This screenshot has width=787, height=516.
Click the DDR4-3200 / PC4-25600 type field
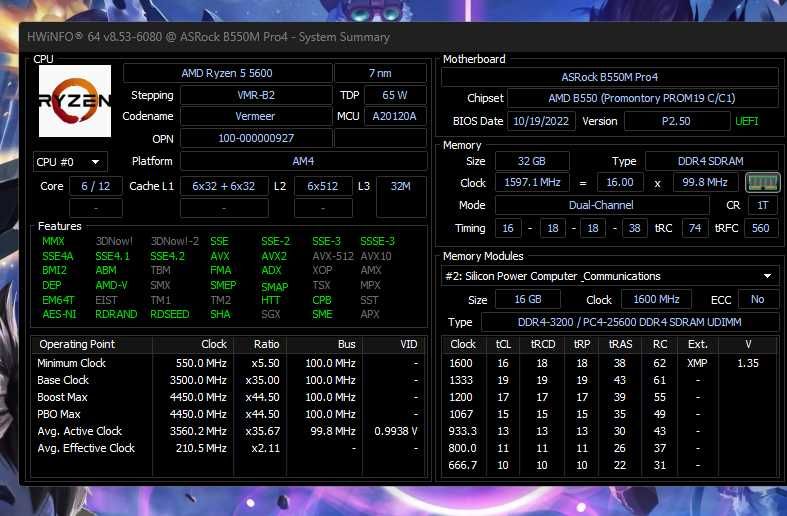point(630,322)
